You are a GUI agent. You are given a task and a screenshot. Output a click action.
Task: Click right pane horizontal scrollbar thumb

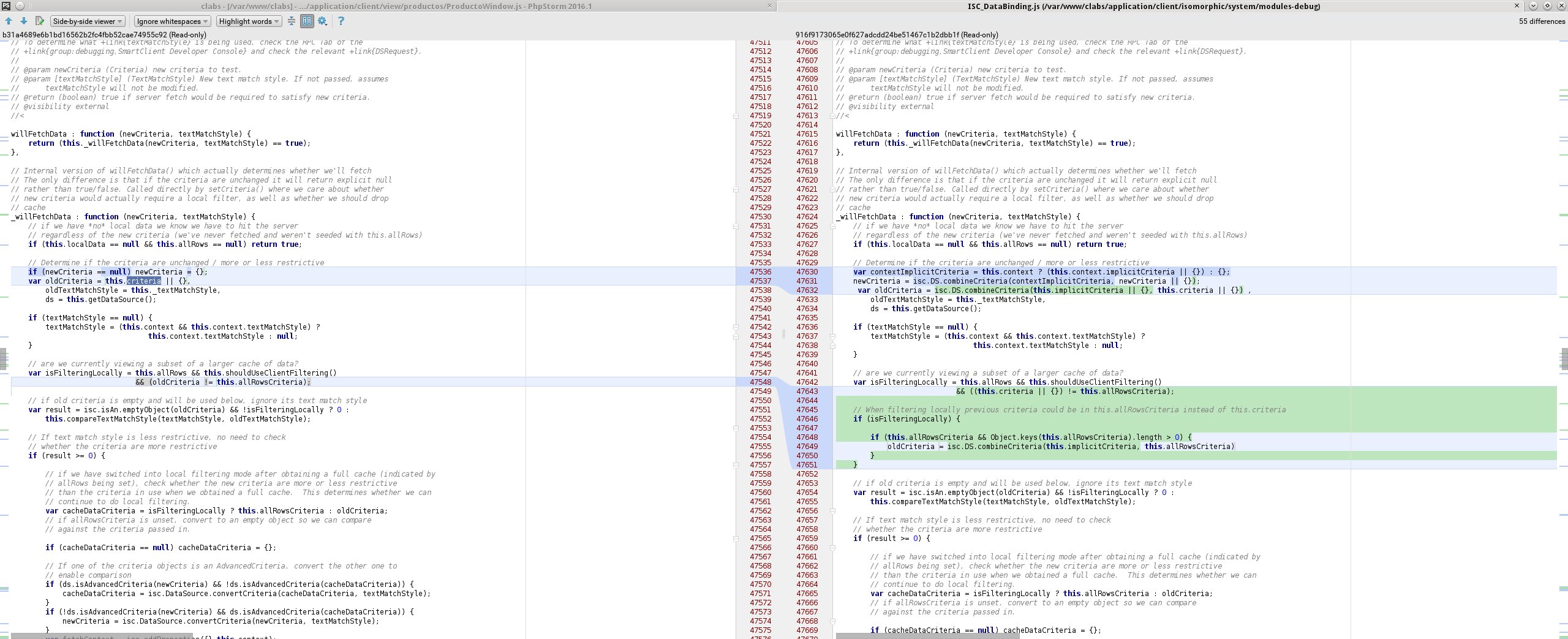[927, 637]
